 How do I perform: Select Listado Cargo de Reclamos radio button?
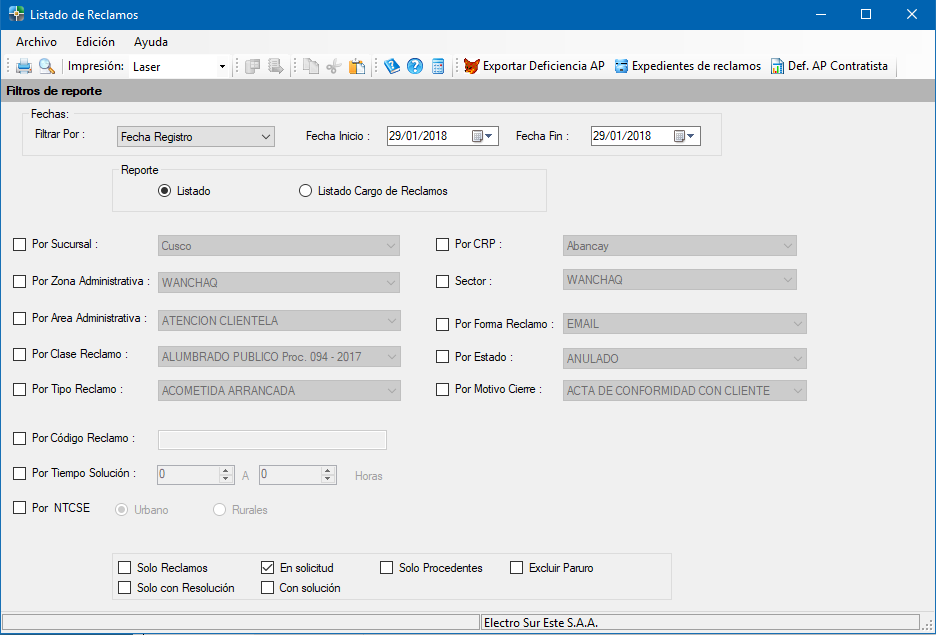click(306, 191)
